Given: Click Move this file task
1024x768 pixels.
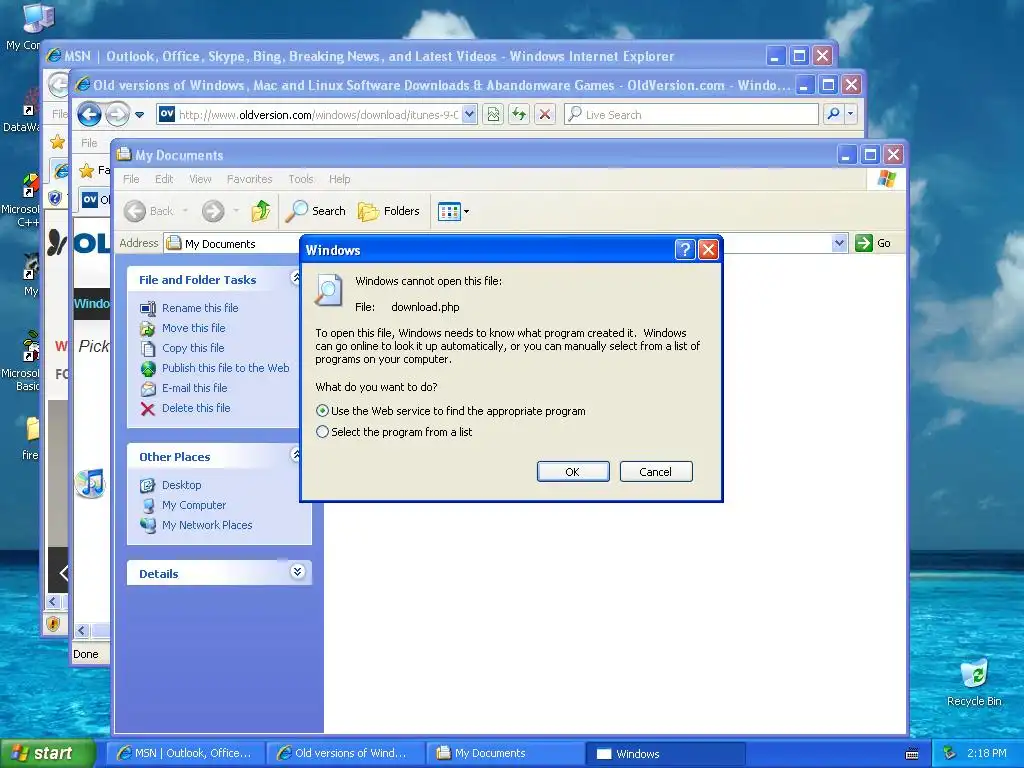Looking at the screenshot, I should (x=193, y=328).
